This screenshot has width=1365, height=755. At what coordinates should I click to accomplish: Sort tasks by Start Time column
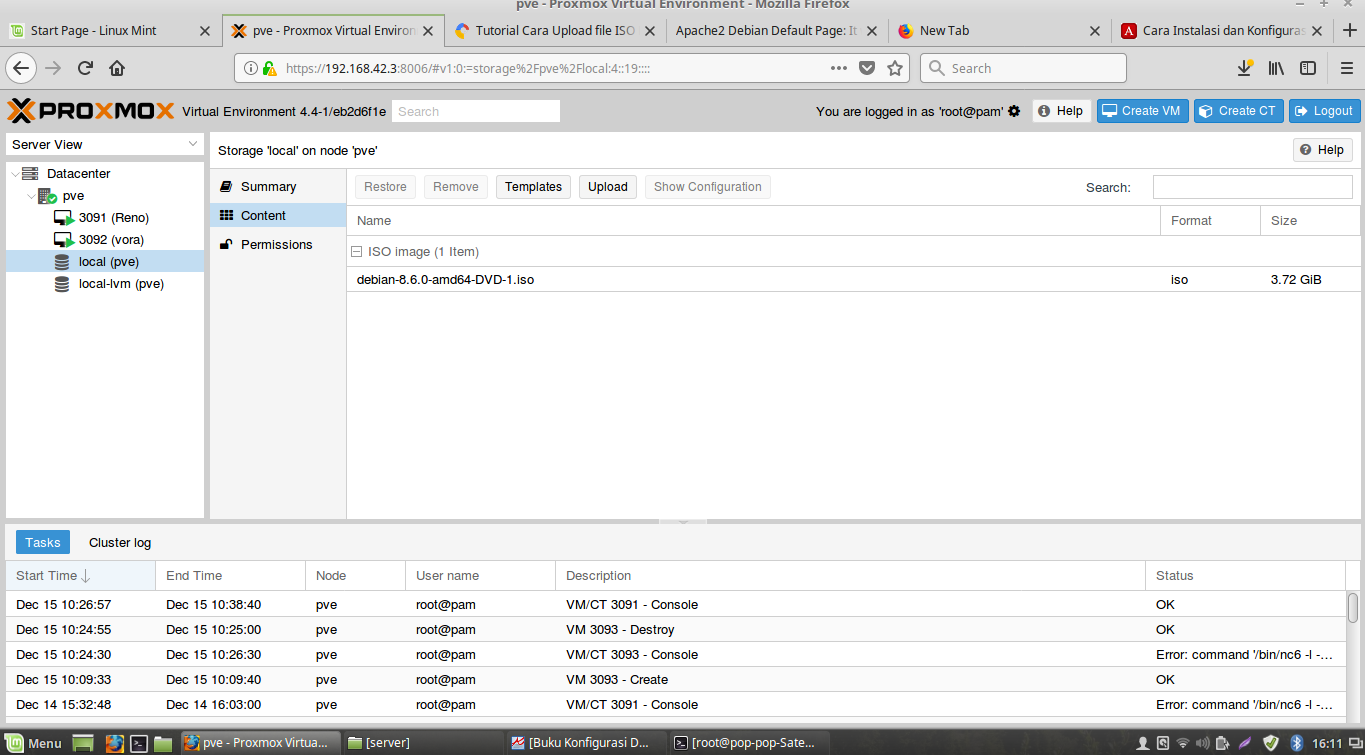point(80,576)
